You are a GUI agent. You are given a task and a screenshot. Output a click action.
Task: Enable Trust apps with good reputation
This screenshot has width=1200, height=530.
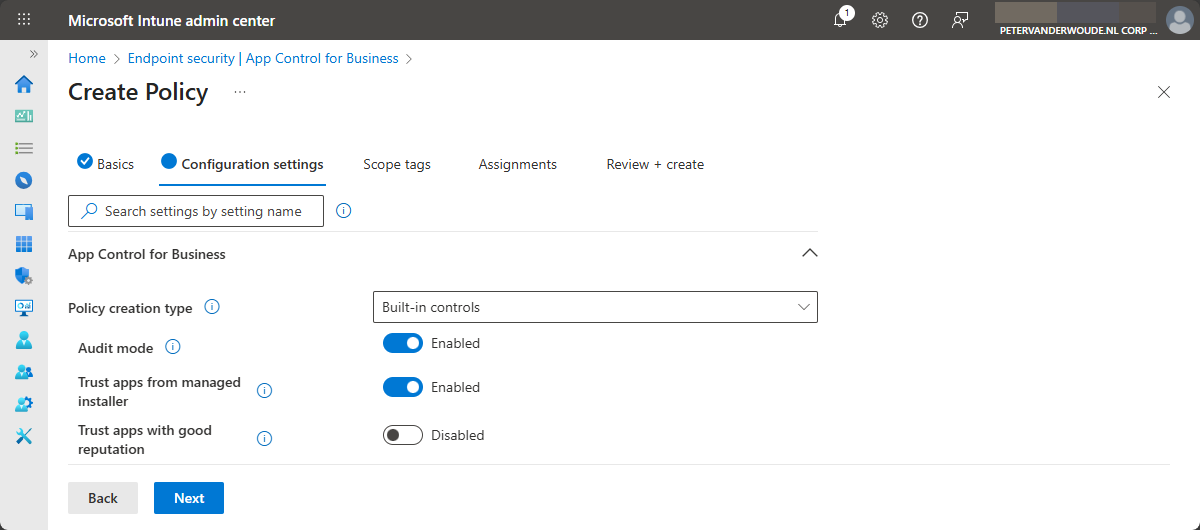coord(402,435)
